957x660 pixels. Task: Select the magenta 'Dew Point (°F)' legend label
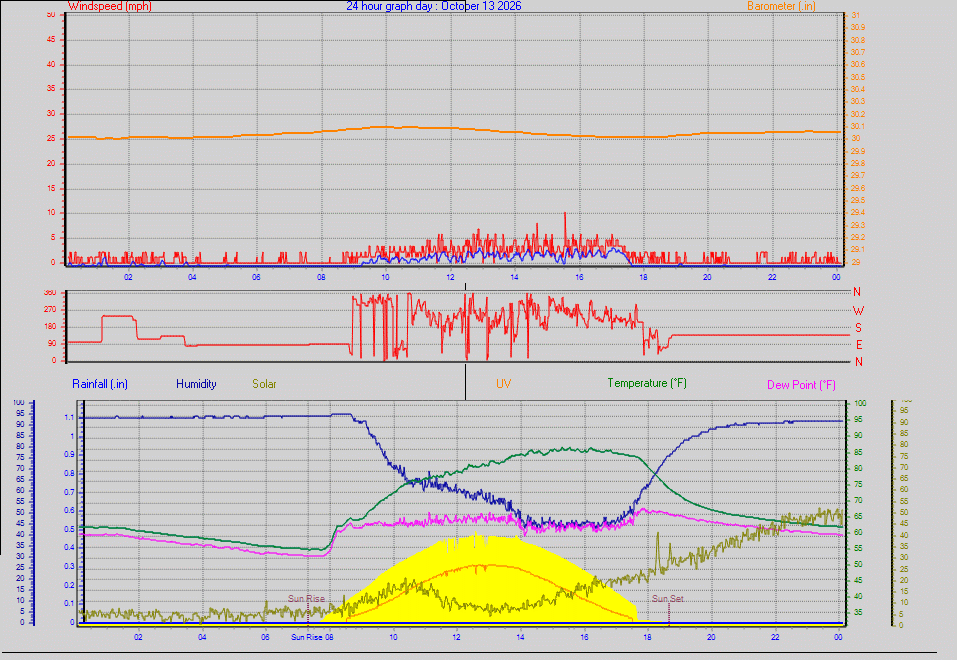[x=801, y=385]
